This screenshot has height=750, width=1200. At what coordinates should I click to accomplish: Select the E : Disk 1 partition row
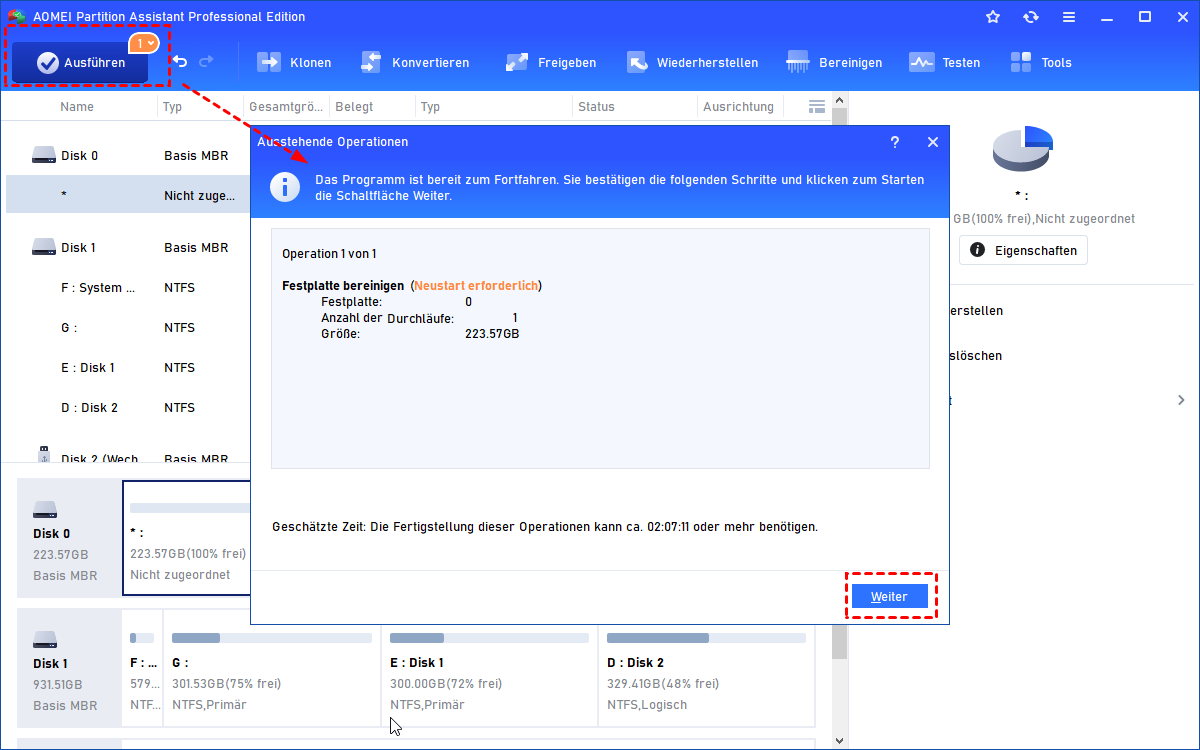pos(128,368)
